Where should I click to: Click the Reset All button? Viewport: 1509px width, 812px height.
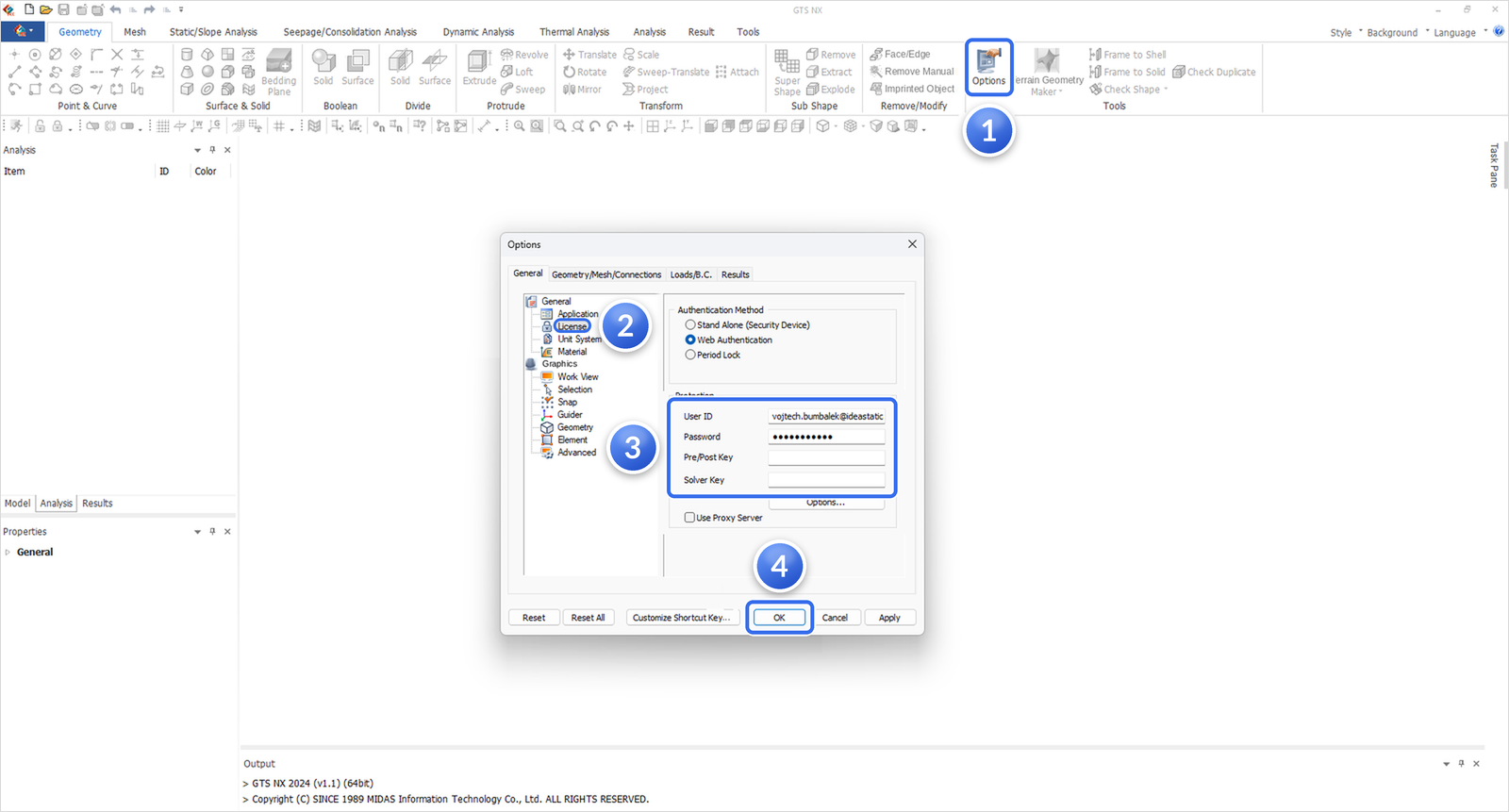[588, 618]
